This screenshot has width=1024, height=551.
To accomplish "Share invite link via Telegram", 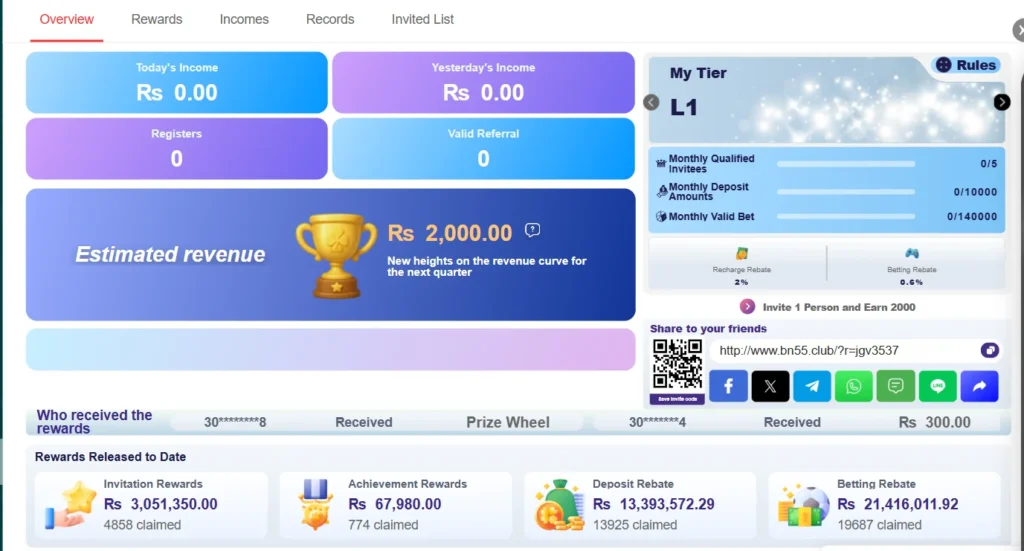I will 812,386.
